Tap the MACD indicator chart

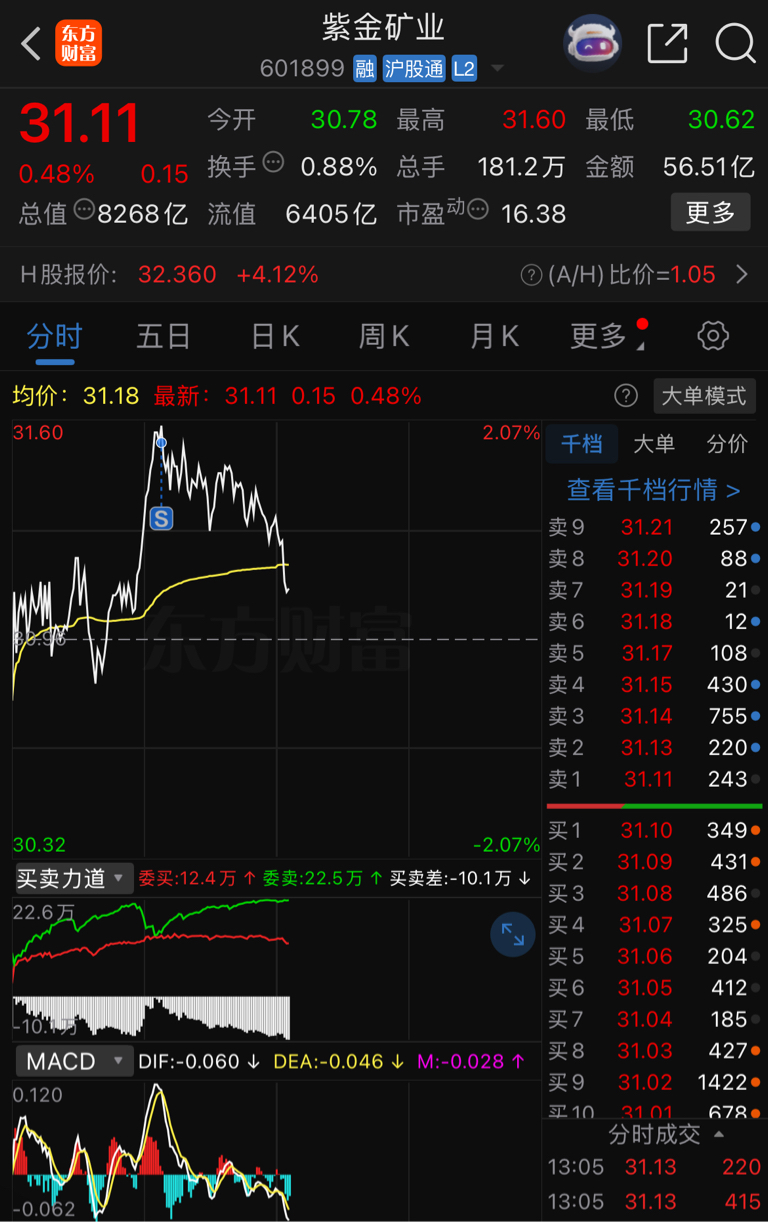(277, 1150)
